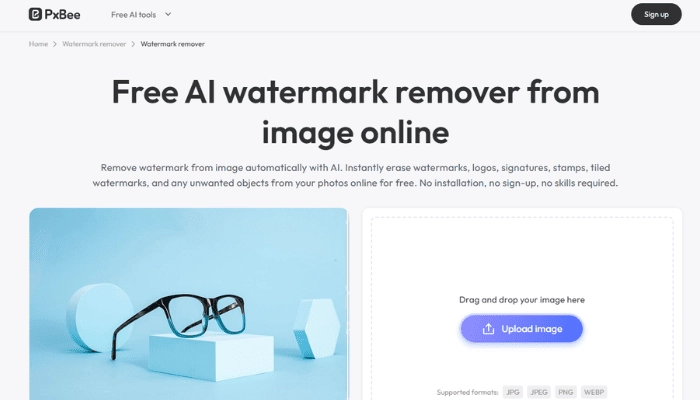Viewport: 700px width, 400px height.
Task: Select the PNG format tag
Action: point(566,392)
